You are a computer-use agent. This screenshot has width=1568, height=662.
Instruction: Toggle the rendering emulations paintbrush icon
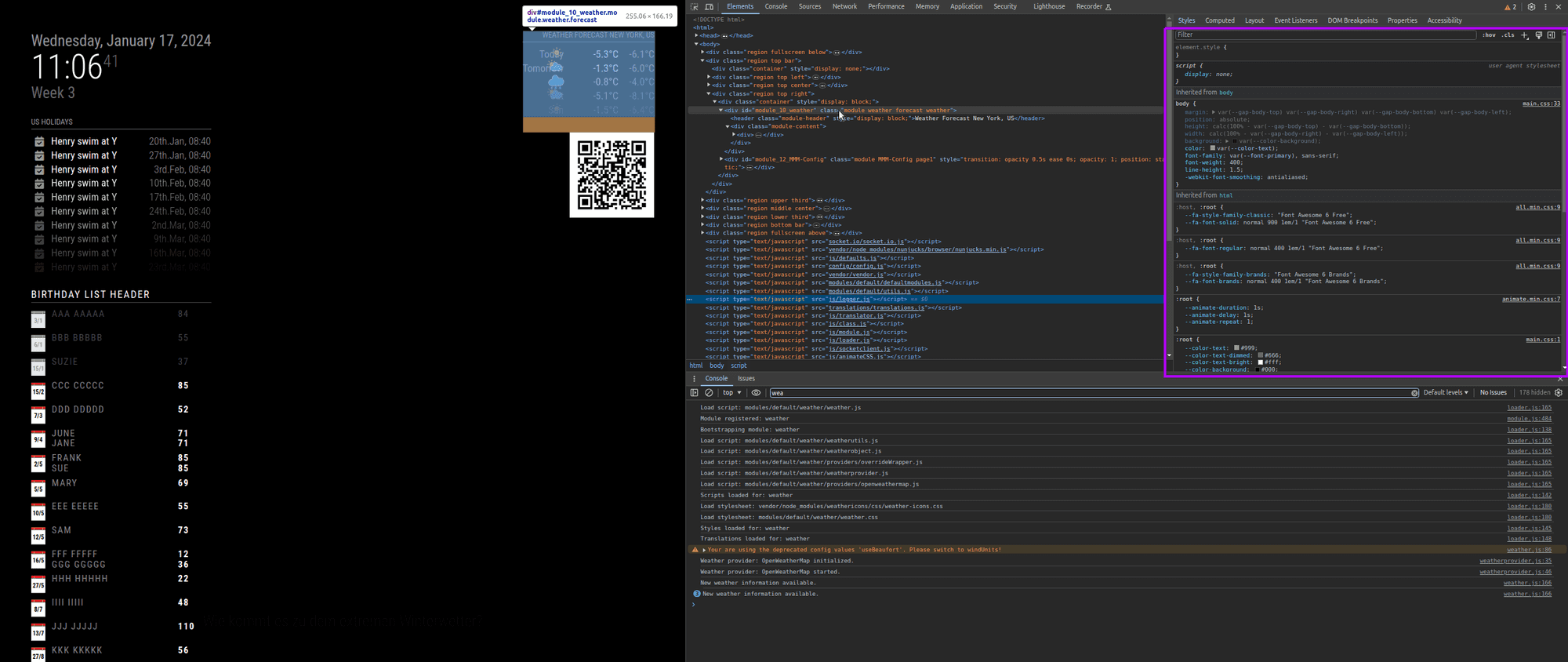[x=1538, y=35]
